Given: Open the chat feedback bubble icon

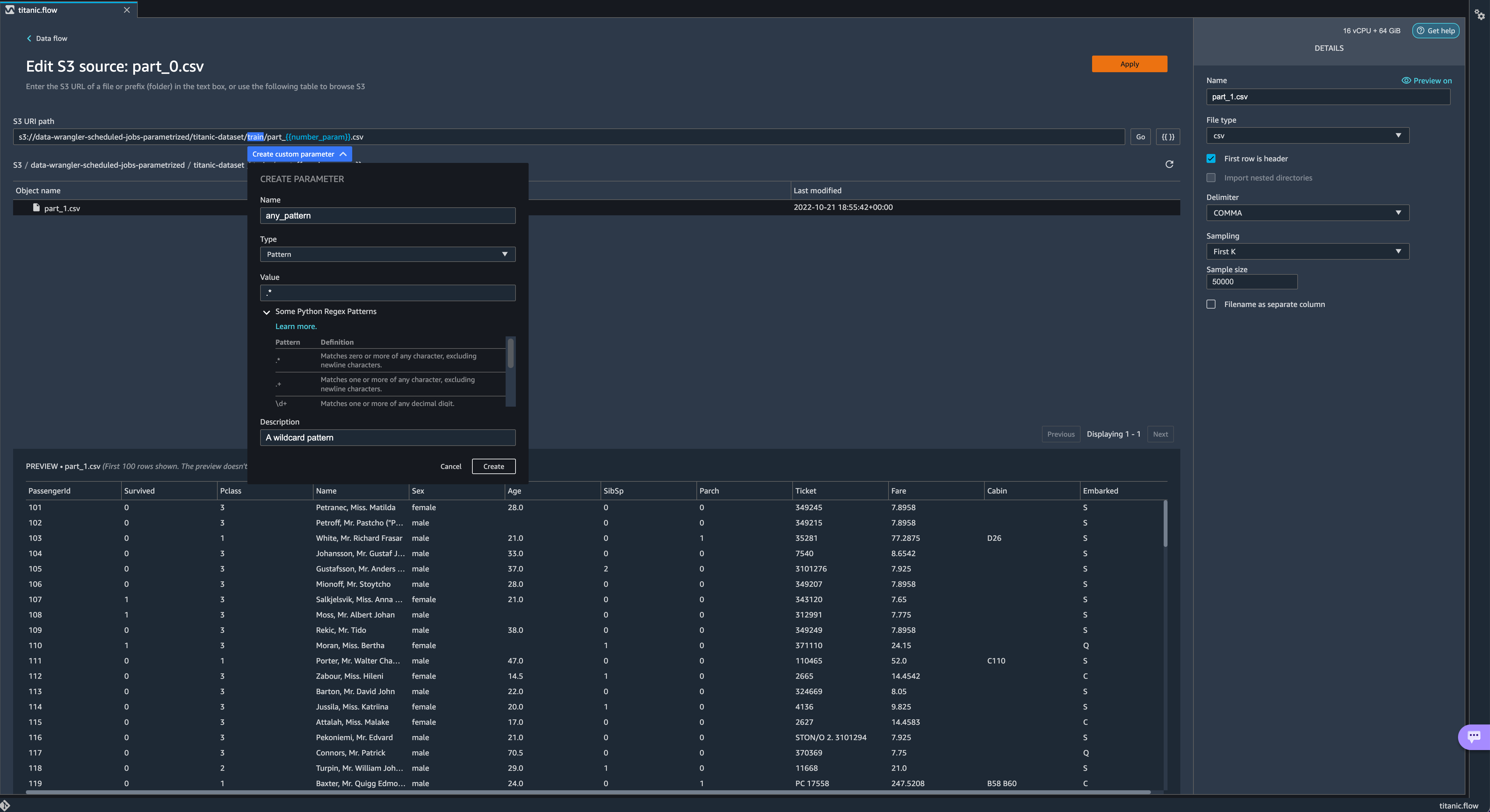Looking at the screenshot, I should [1473, 736].
